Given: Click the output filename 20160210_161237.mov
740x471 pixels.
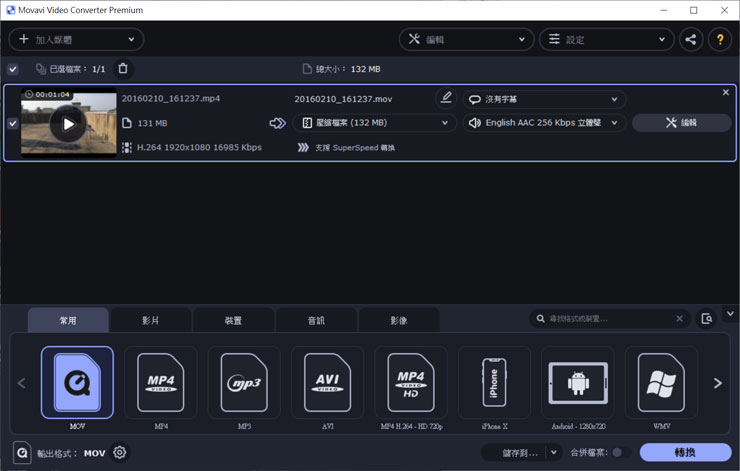Looking at the screenshot, I should pos(343,99).
